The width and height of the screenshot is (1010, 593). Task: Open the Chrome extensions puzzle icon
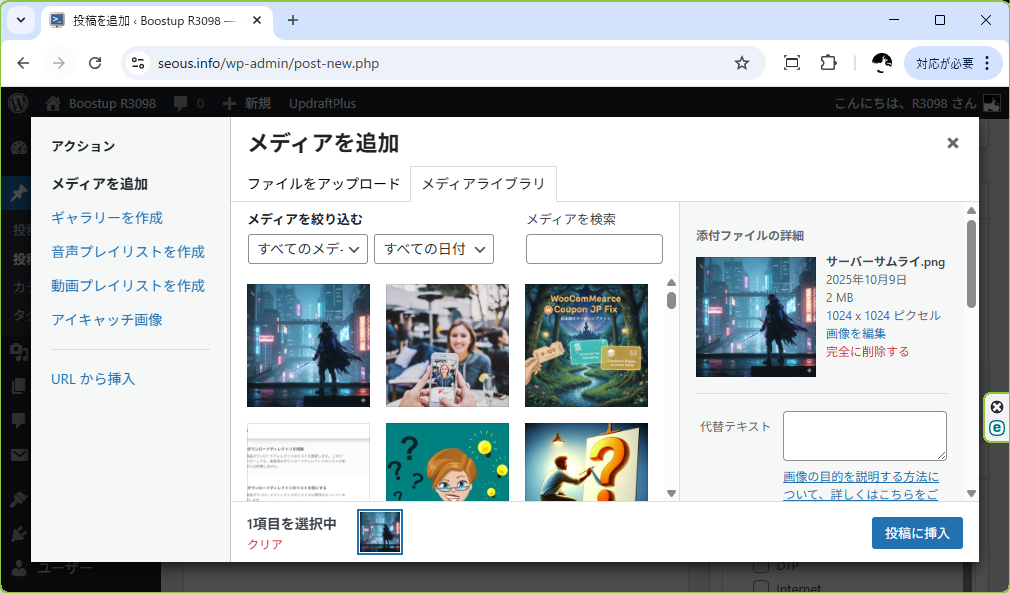(x=828, y=63)
